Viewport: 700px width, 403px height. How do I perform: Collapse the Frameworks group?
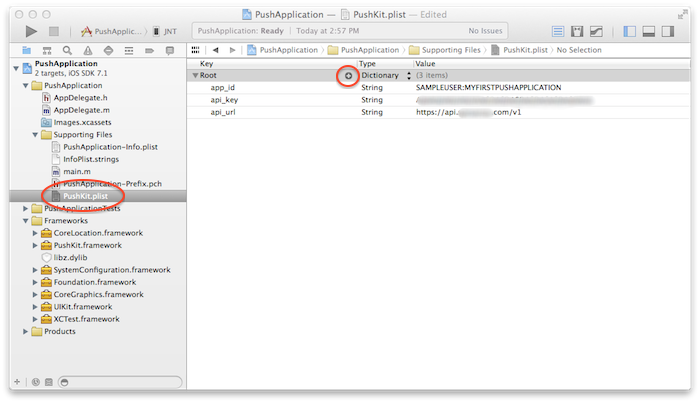(x=25, y=220)
